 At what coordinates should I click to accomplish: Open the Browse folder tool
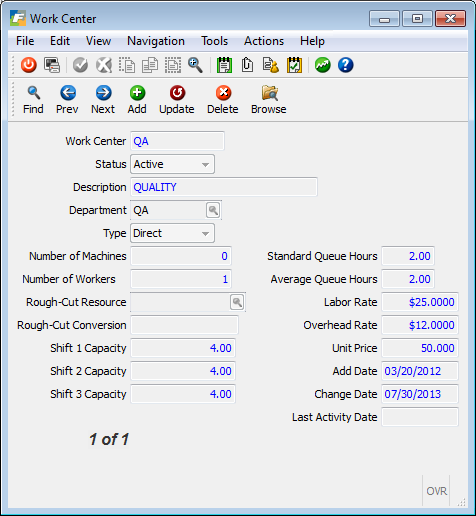(269, 100)
